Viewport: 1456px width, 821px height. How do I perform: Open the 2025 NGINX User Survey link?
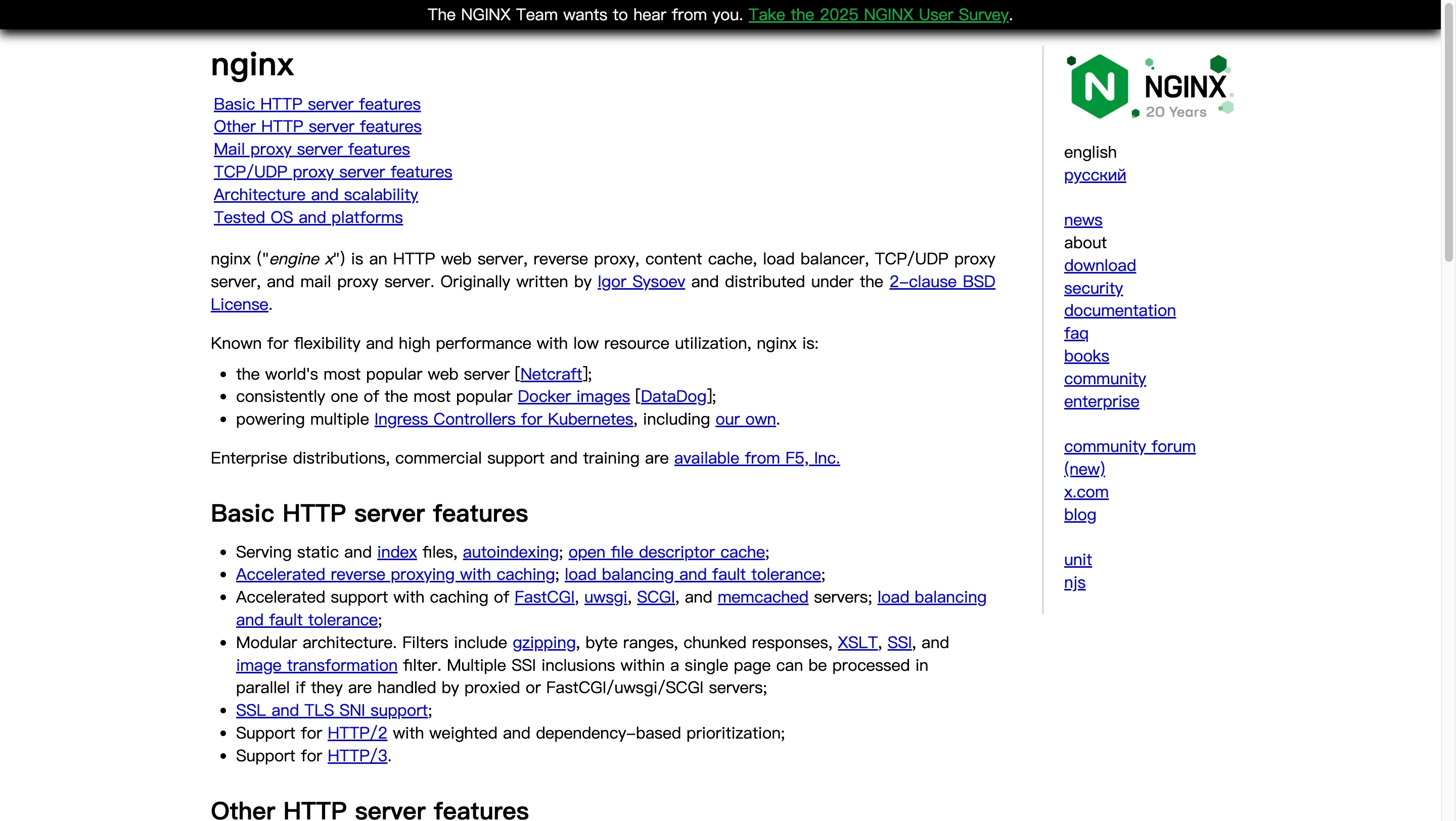(878, 15)
